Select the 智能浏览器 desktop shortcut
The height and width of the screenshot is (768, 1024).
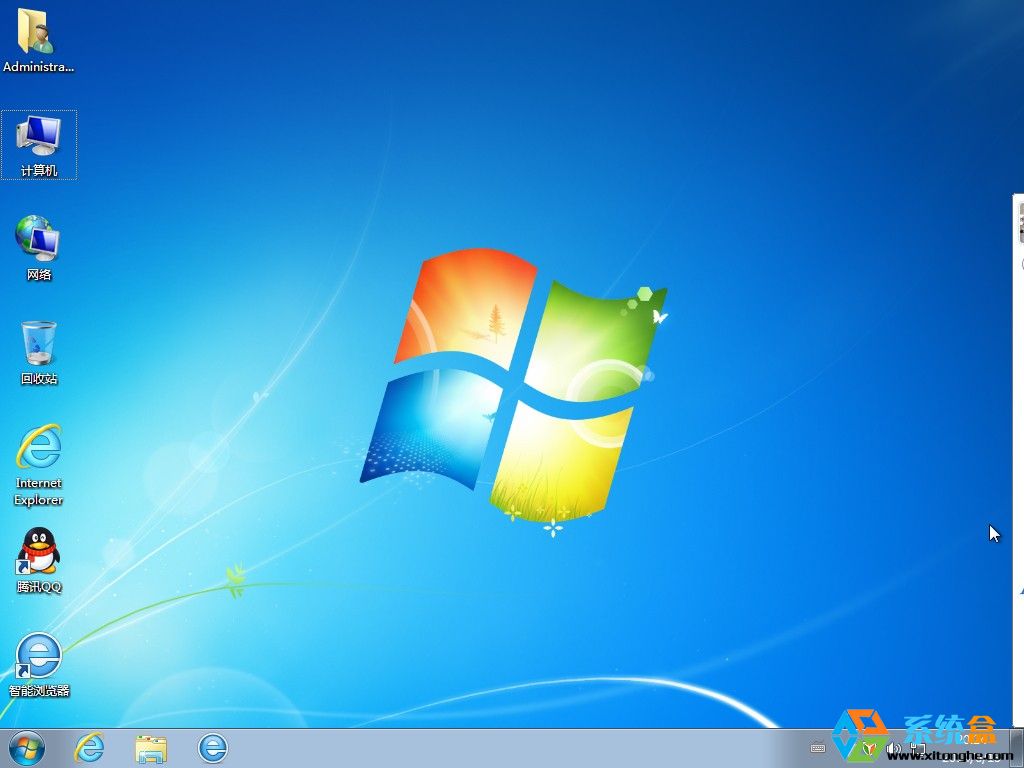click(x=39, y=665)
